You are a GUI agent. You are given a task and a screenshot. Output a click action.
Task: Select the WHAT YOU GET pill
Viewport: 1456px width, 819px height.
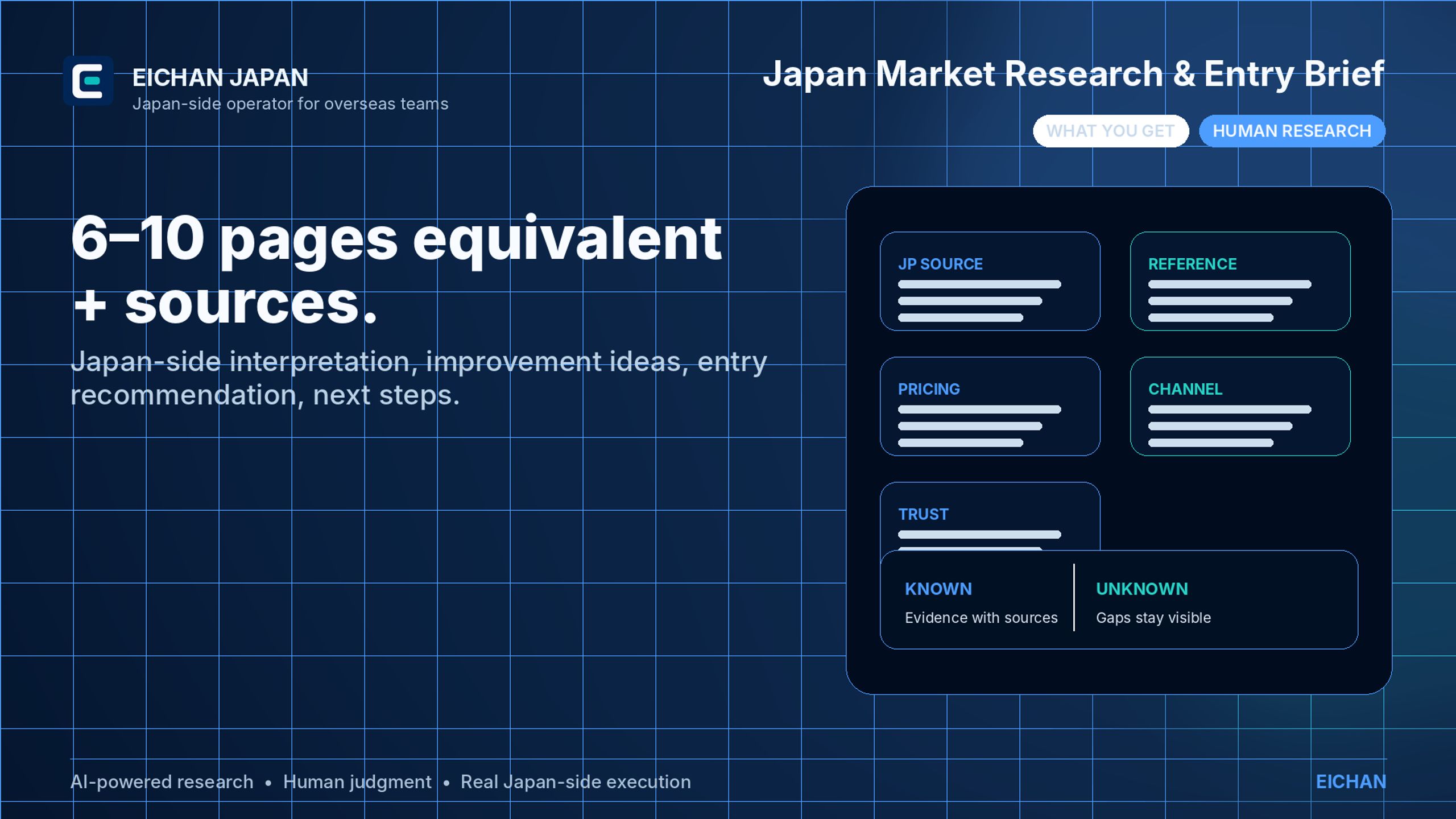tap(1111, 131)
